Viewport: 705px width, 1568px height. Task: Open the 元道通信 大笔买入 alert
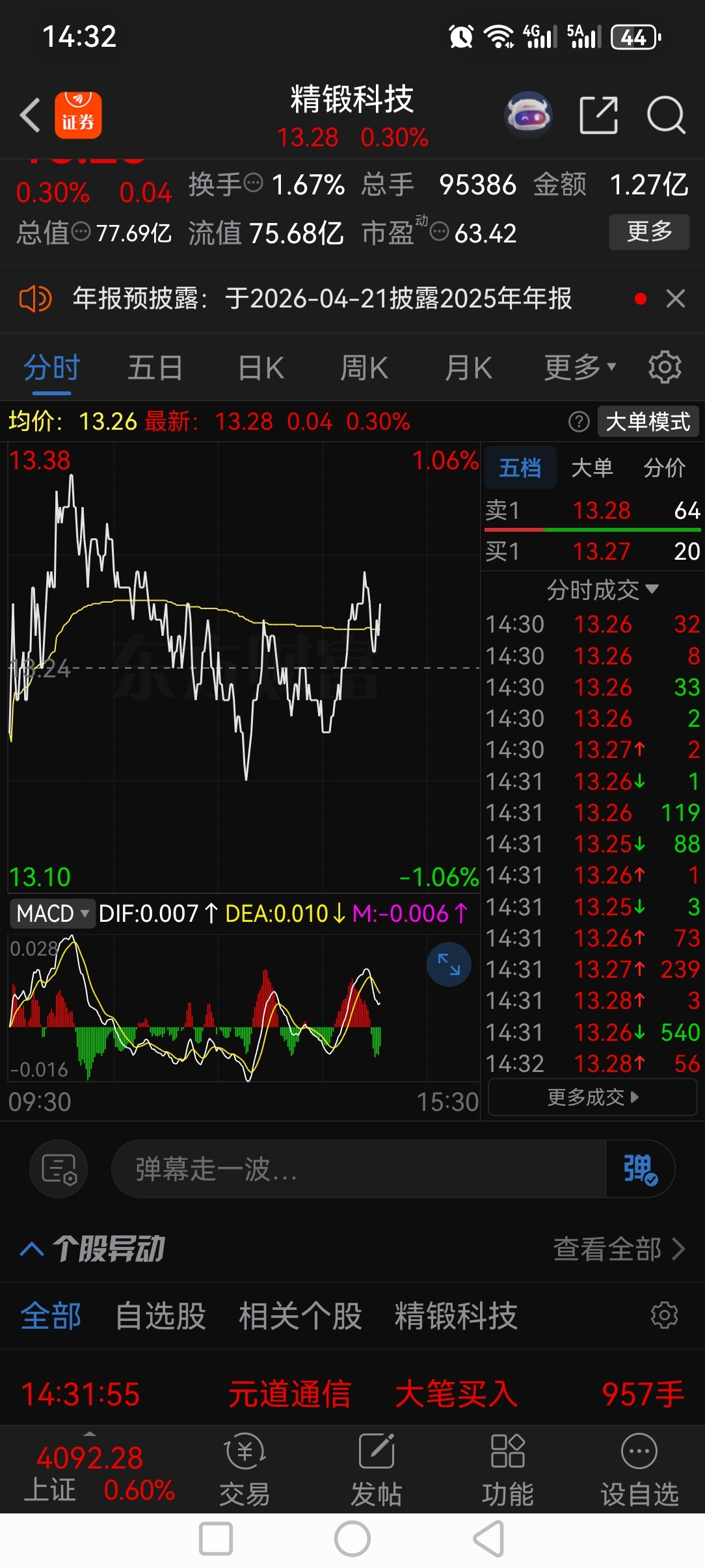click(x=352, y=1393)
